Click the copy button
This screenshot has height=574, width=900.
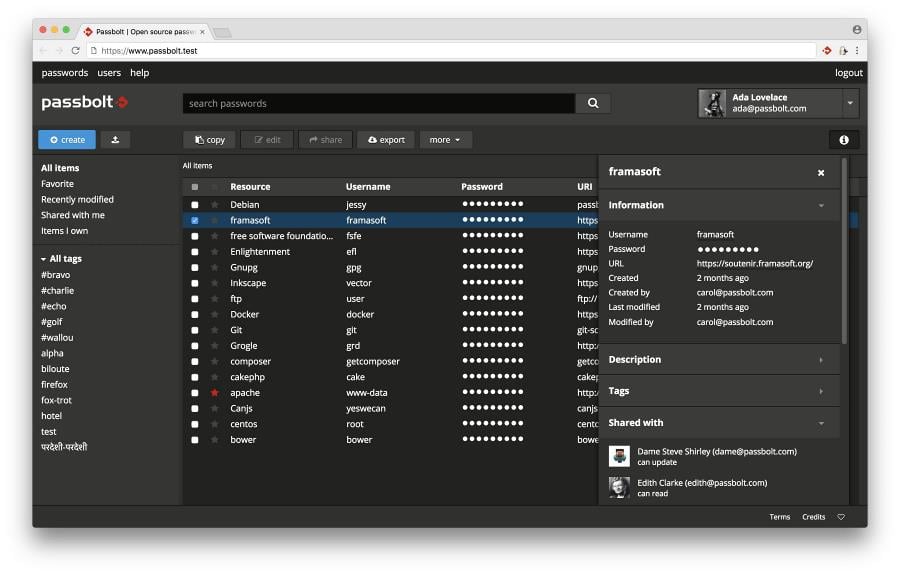point(210,139)
